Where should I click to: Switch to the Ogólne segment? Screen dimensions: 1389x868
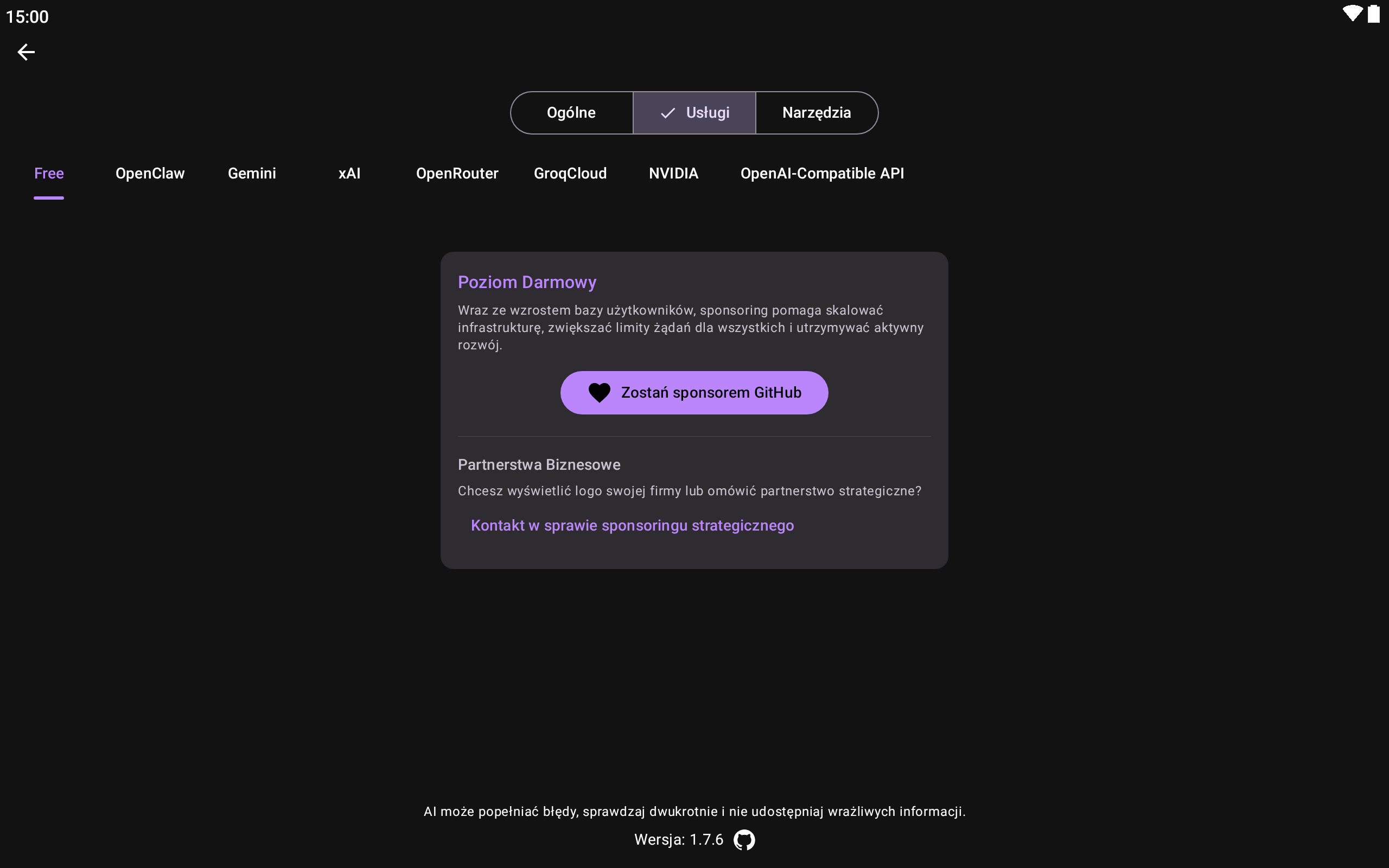571,113
